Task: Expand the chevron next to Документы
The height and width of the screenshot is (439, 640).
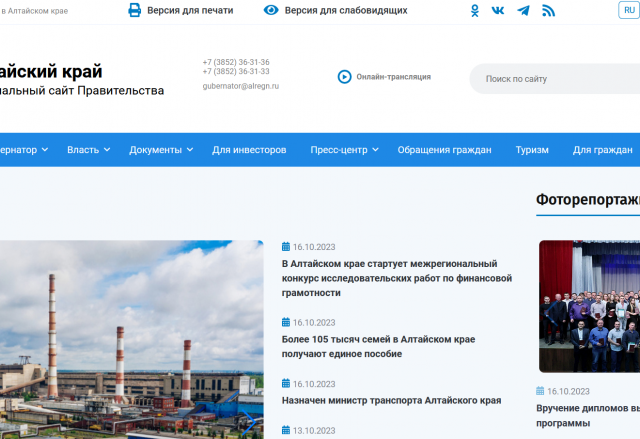Action: point(190,150)
